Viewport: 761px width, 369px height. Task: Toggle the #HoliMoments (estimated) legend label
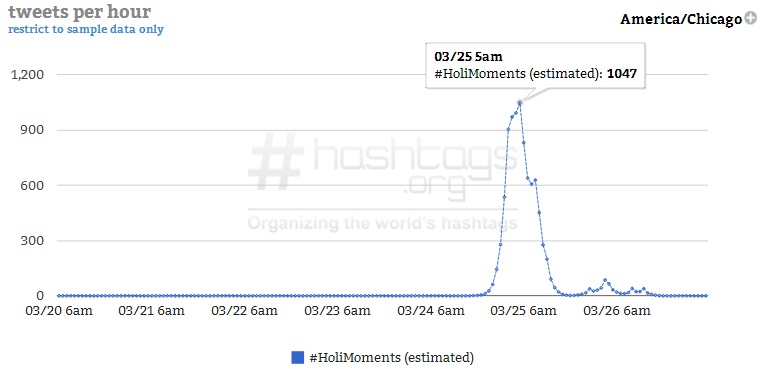391,358
